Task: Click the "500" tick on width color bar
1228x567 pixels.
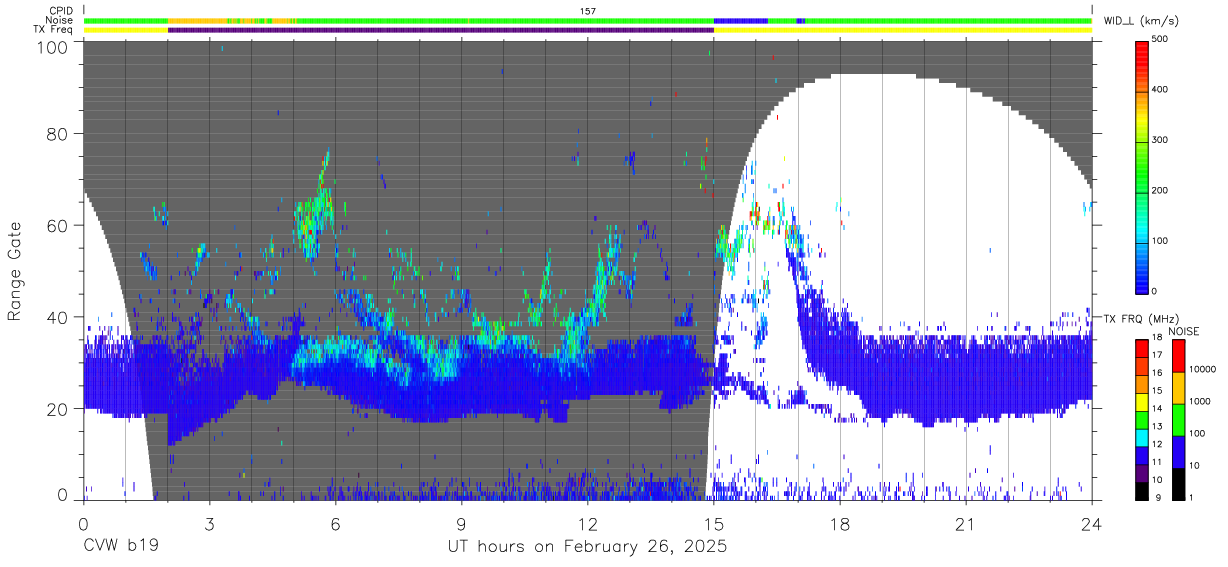Action: pos(1162,40)
